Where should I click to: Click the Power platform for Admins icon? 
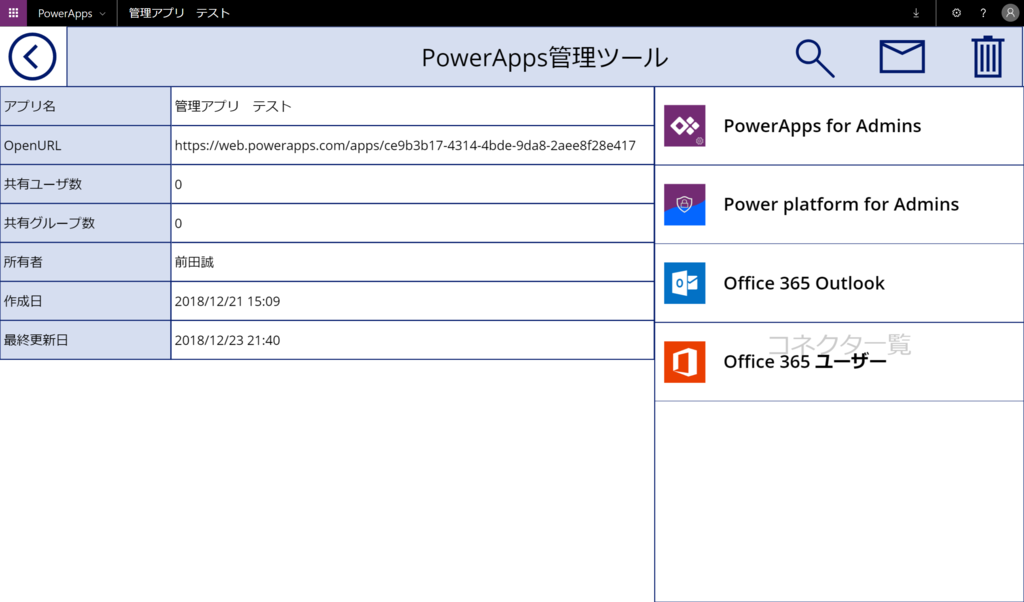tap(684, 204)
